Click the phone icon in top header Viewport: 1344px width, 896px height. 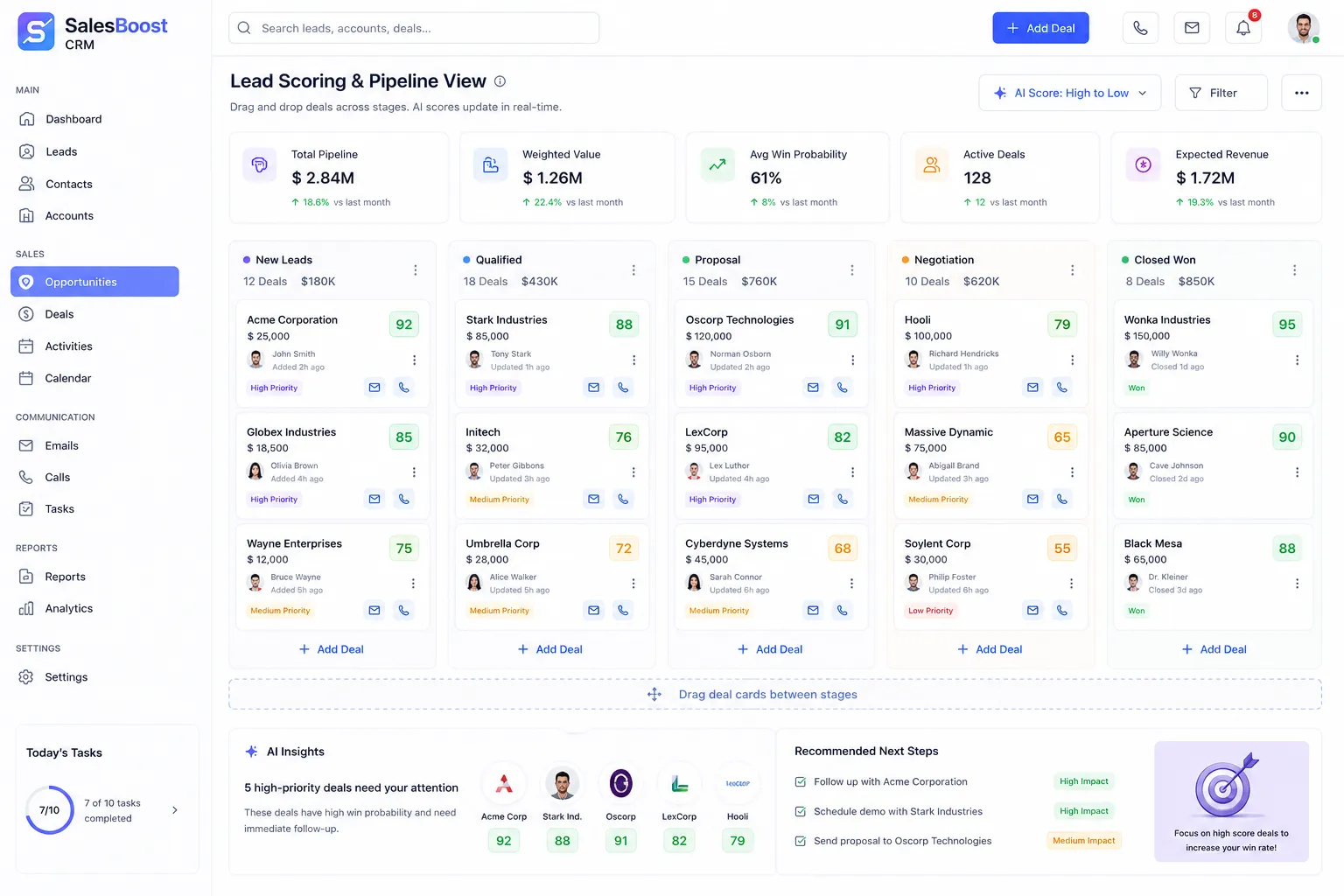tap(1140, 28)
